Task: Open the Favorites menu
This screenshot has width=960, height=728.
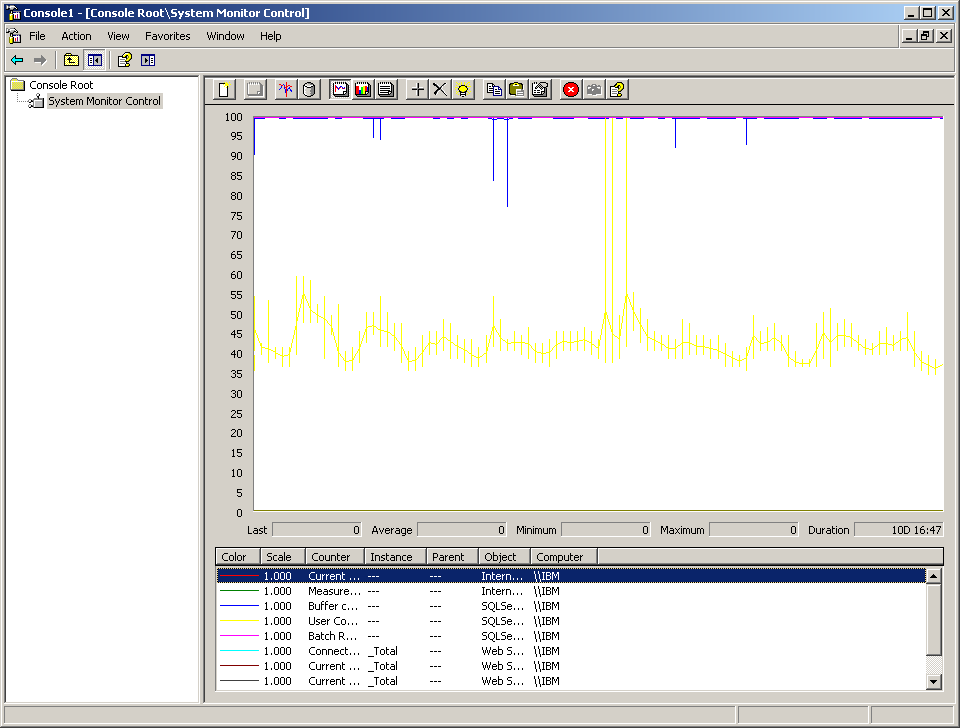Action: [168, 36]
